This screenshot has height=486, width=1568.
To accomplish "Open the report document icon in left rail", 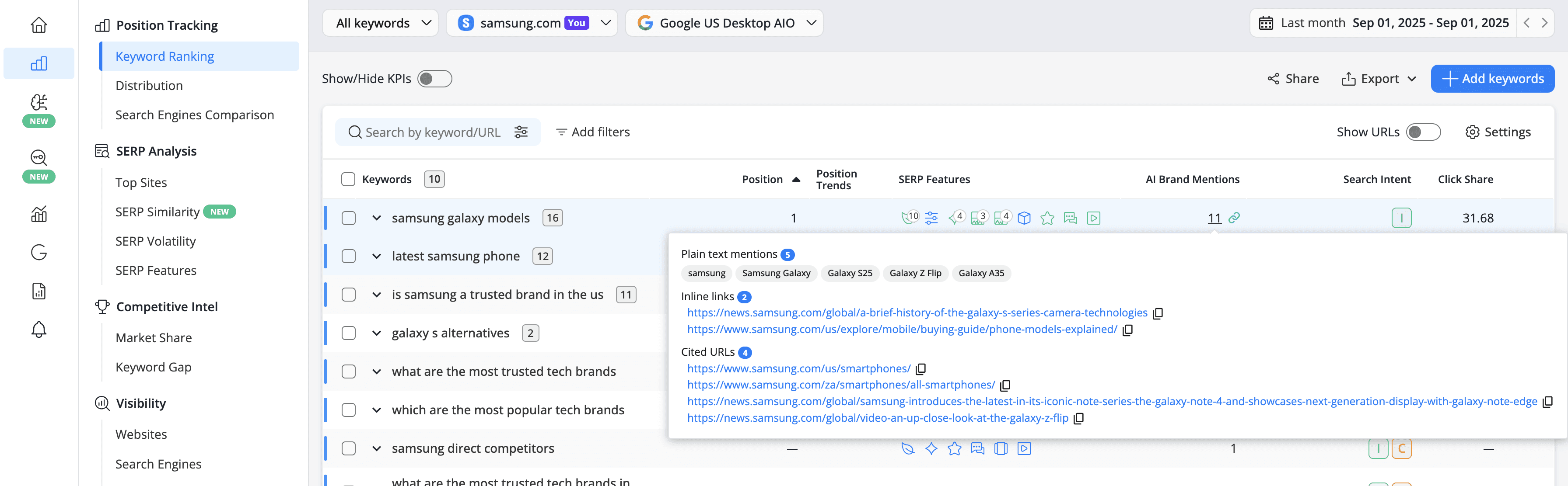I will tap(39, 291).
